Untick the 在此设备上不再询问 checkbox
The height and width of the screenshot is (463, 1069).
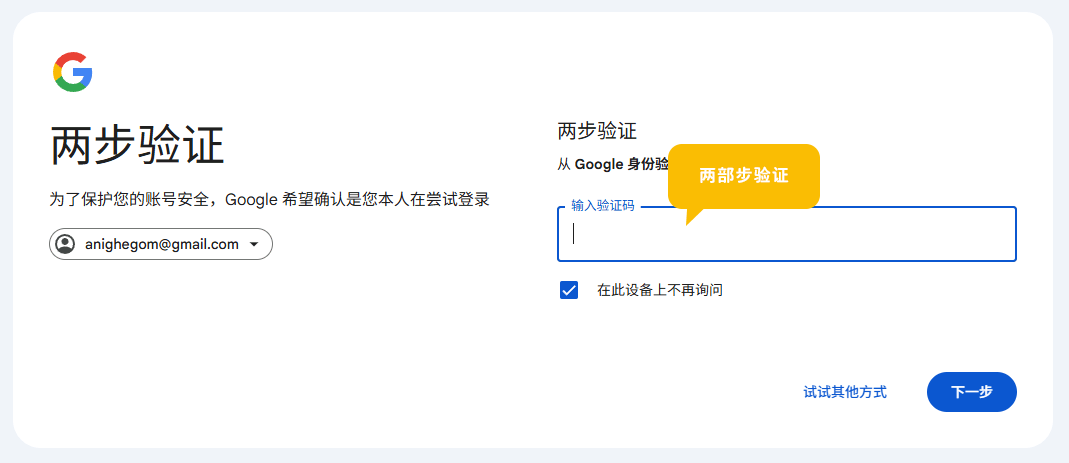(x=569, y=290)
